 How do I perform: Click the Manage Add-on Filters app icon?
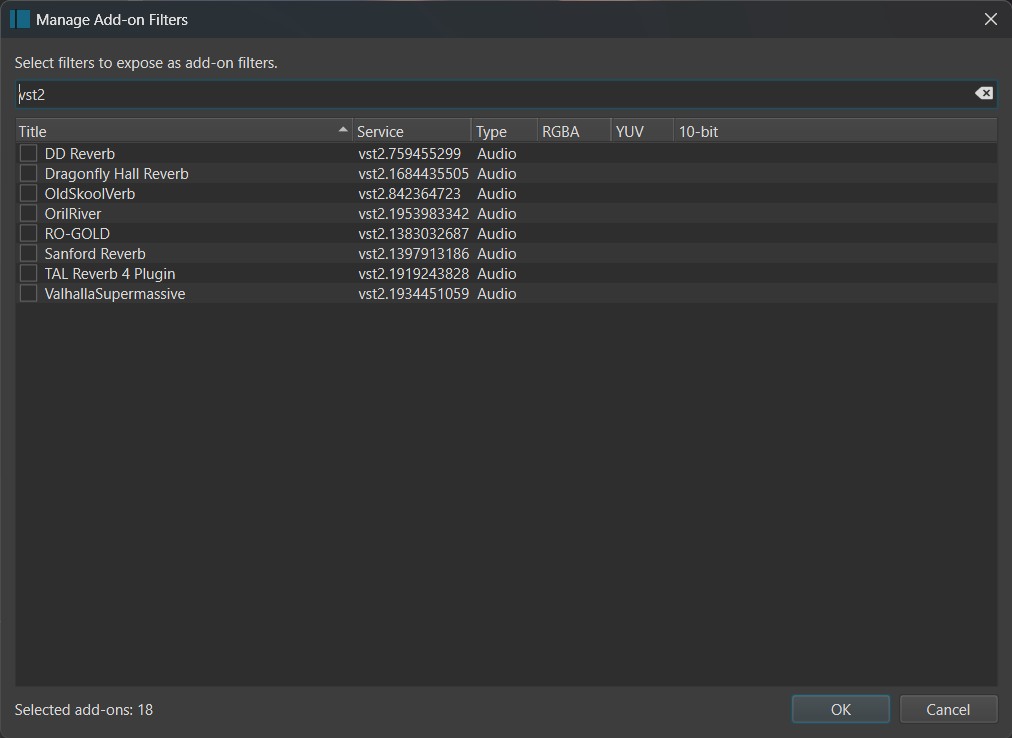tap(20, 19)
